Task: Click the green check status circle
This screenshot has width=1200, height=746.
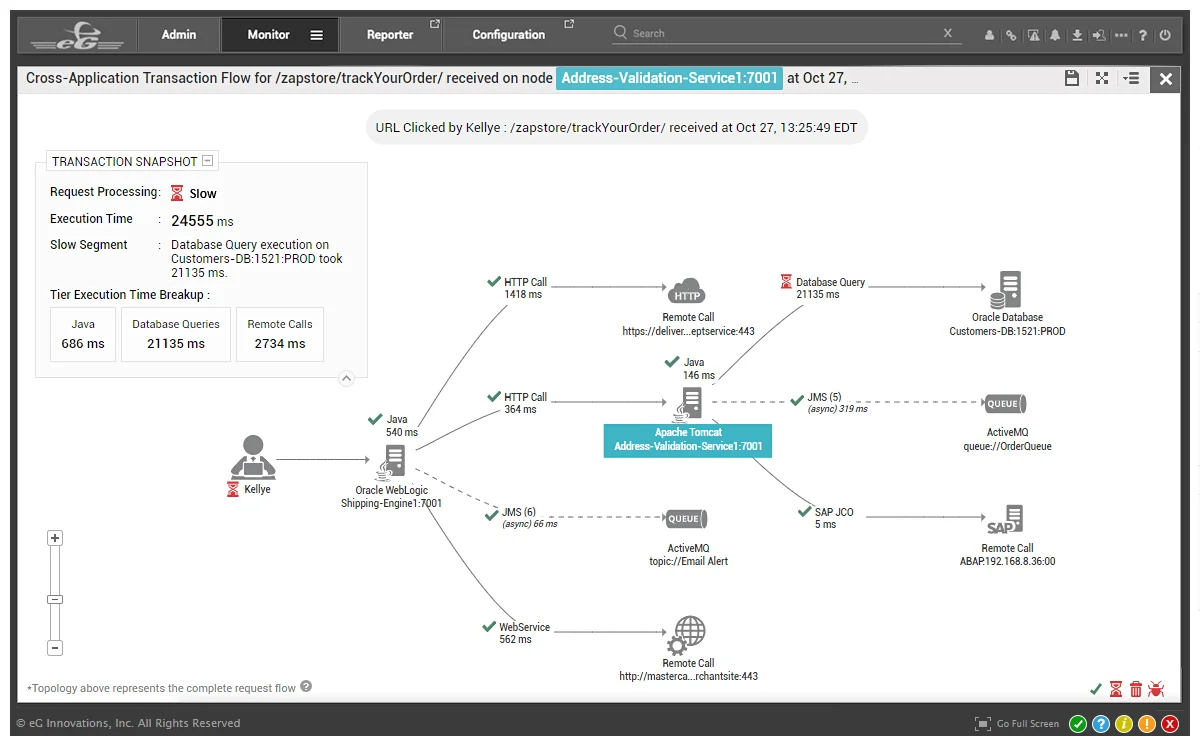Action: click(x=1078, y=724)
